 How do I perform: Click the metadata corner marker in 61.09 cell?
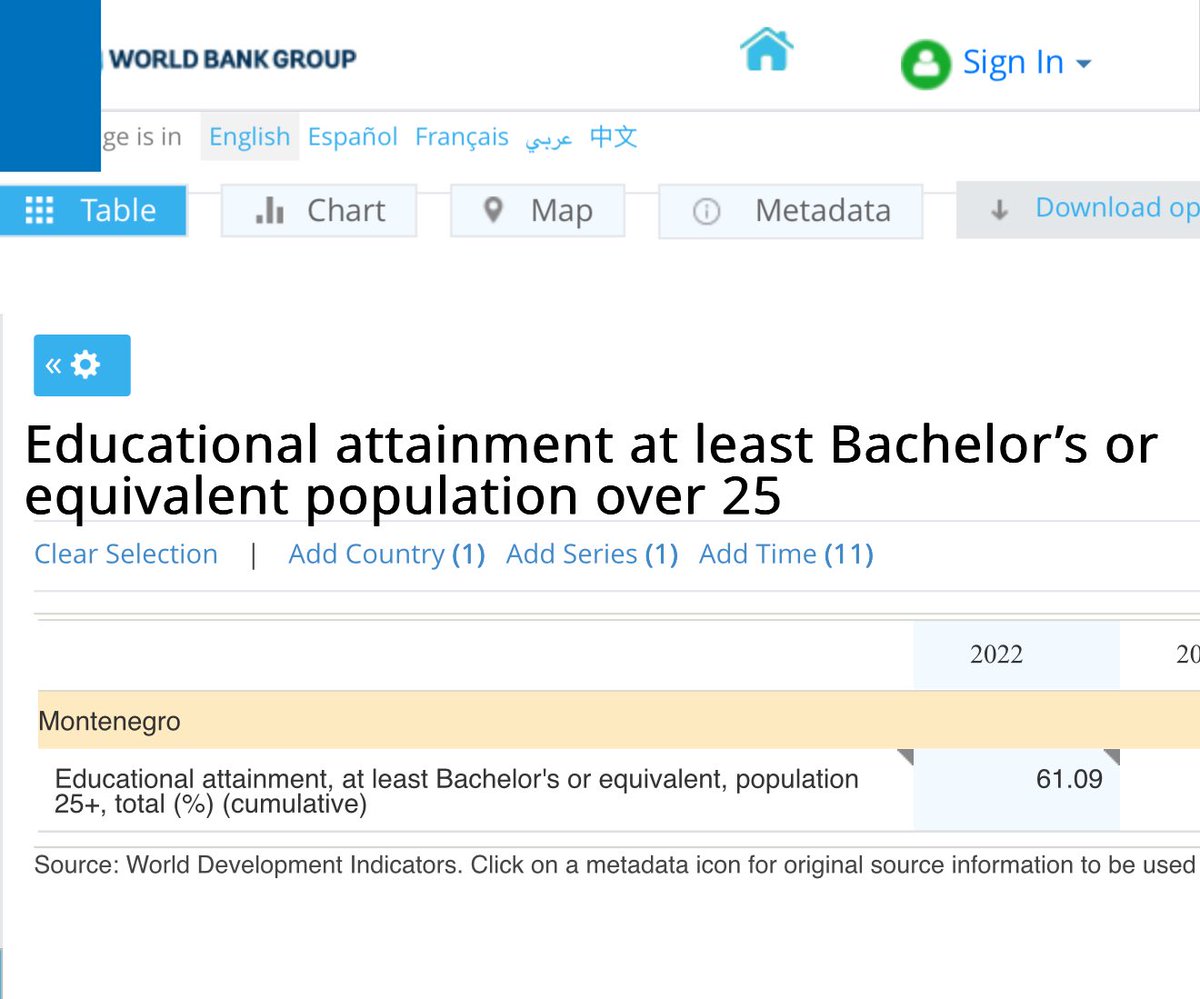pyautogui.click(x=1110, y=757)
